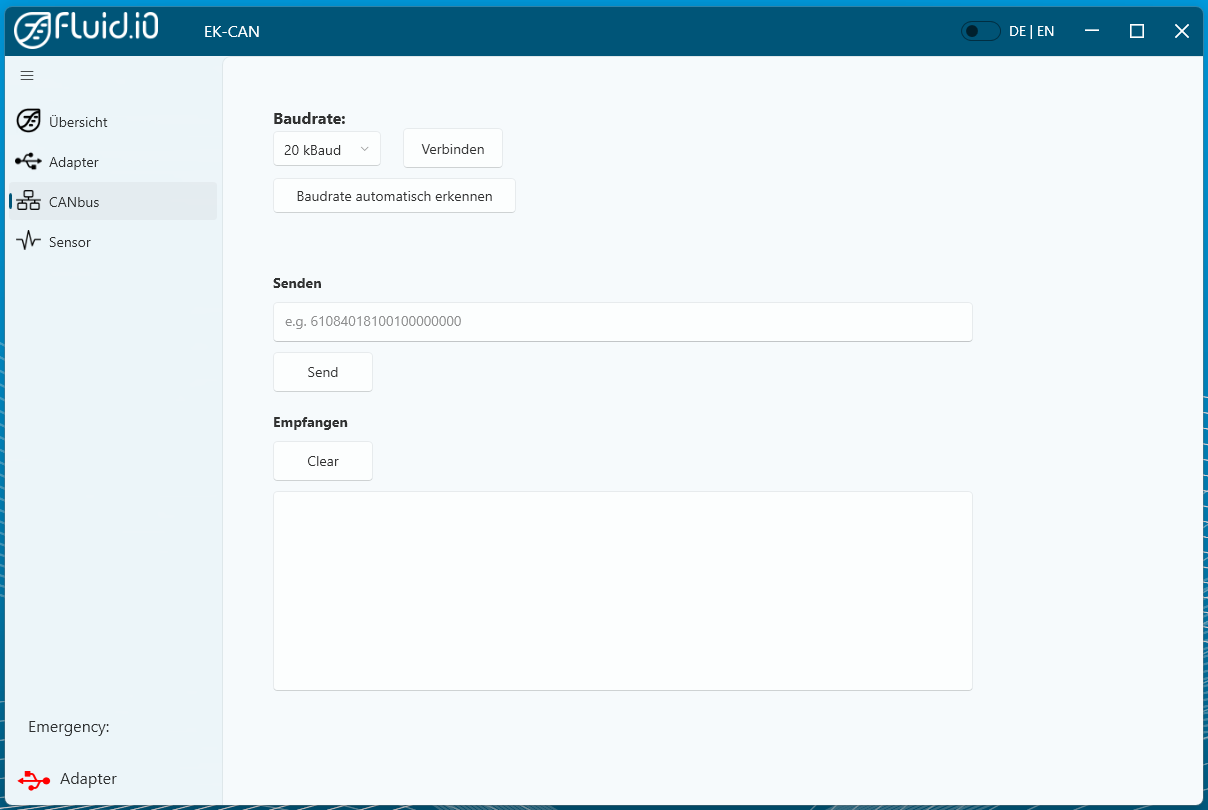Click the fluid.io logo in the header

85,30
